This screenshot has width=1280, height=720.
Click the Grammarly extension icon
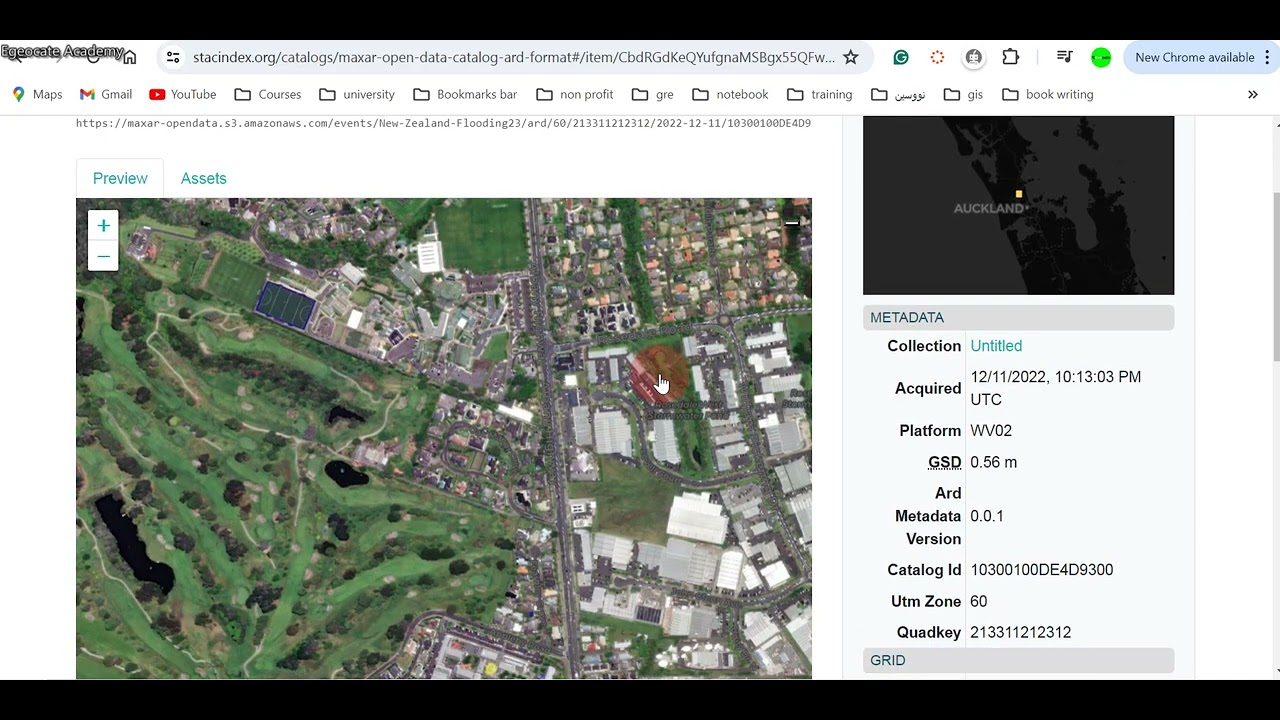901,58
